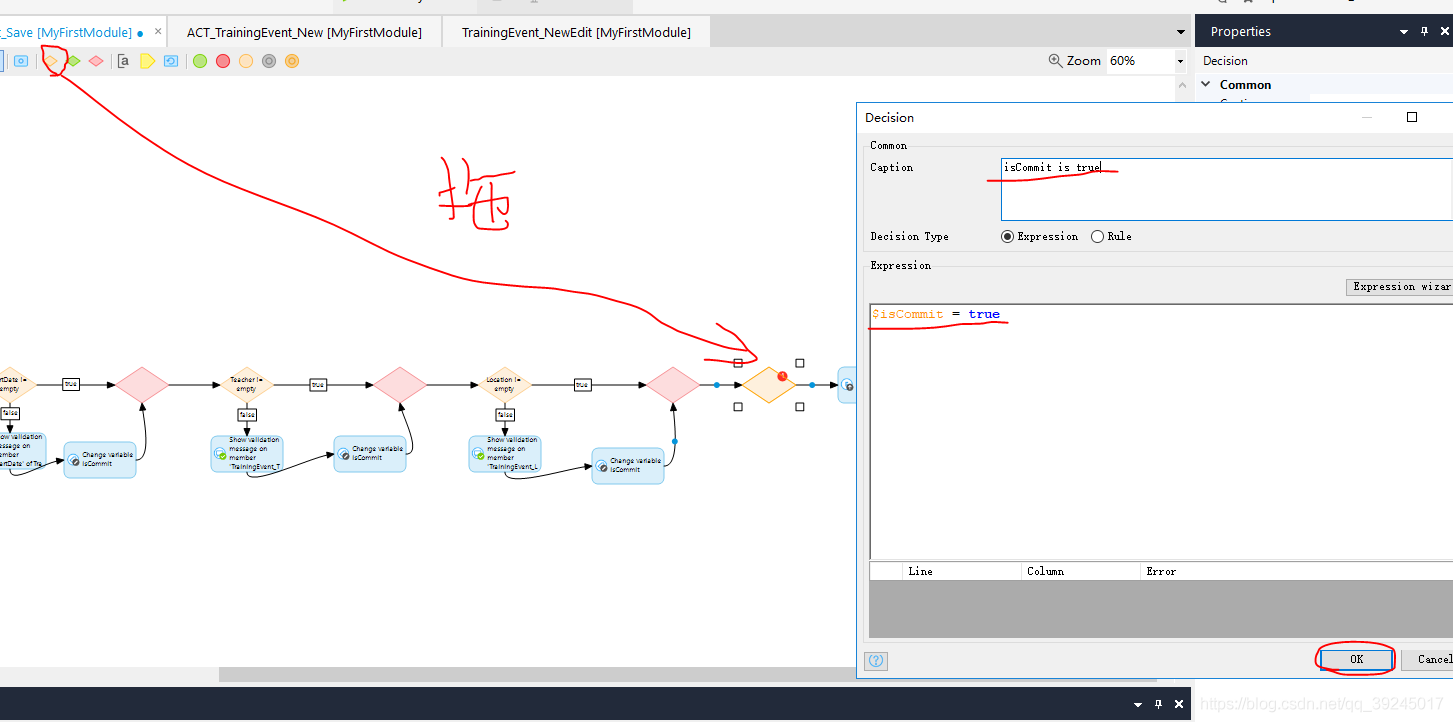Screen dimensions: 1453x722
Task: Open the Zoom percentage dropdown
Action: pos(1180,61)
